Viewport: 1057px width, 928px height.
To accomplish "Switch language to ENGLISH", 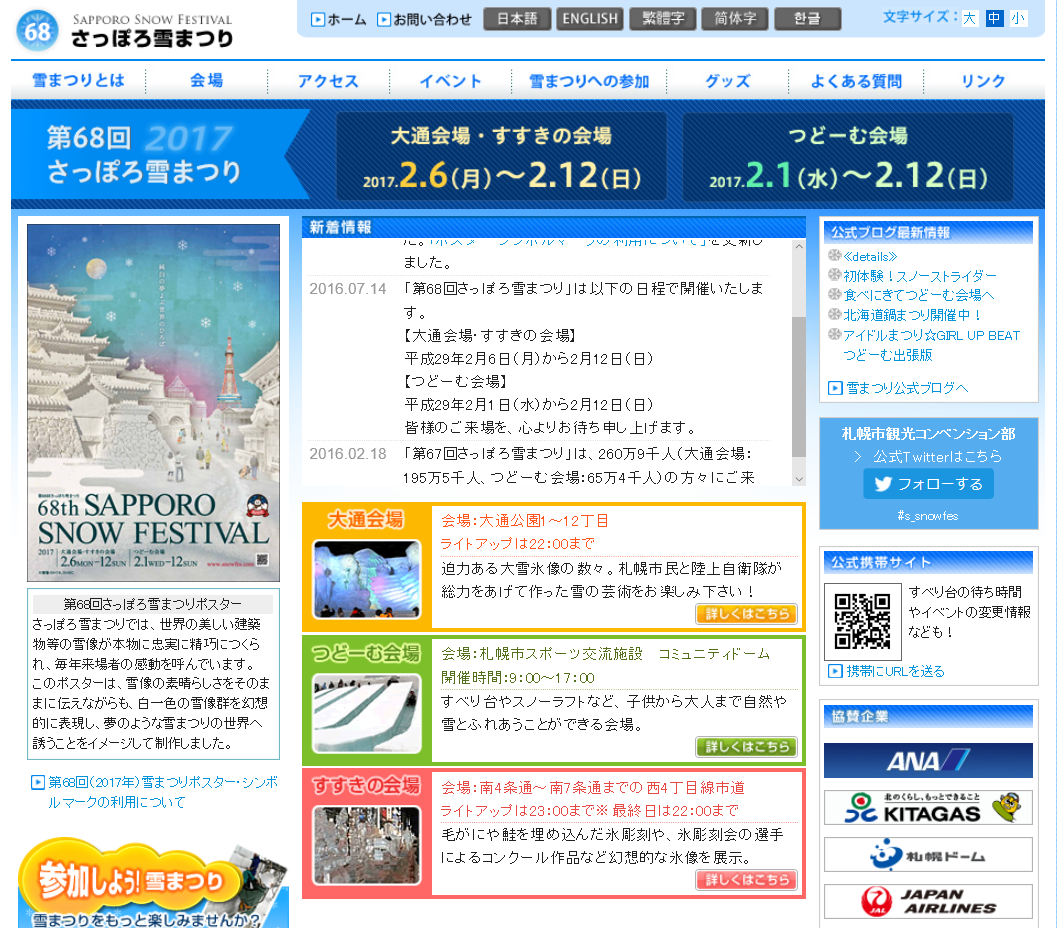I will pos(590,19).
